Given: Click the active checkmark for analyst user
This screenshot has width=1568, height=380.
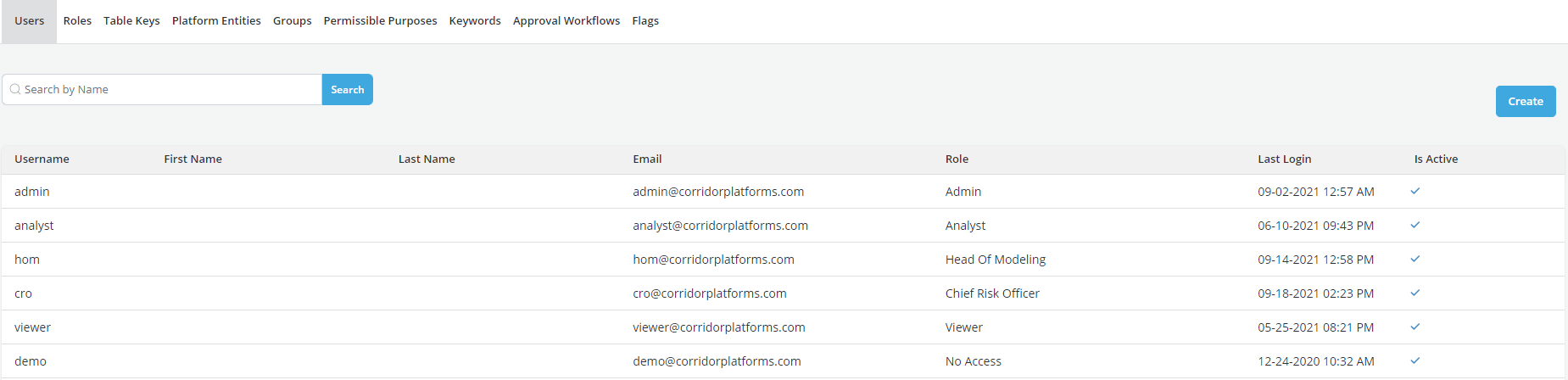Looking at the screenshot, I should pos(1415,225).
